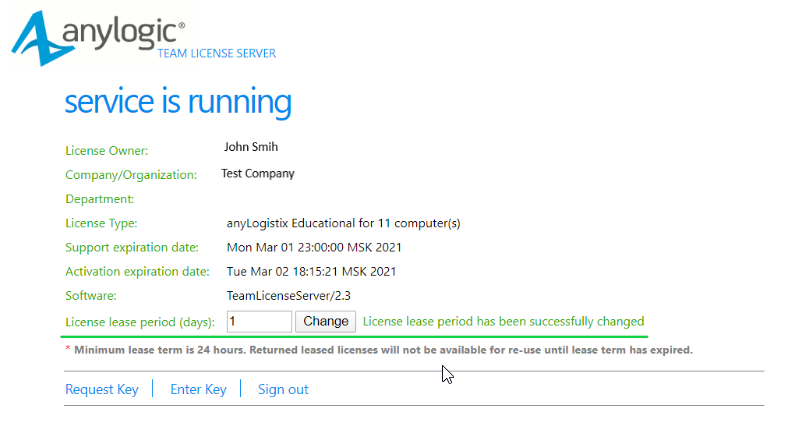Image resolution: width=808 pixels, height=427 pixels.
Task: Click the 'Company/Organization:' label
Action: coord(131,175)
